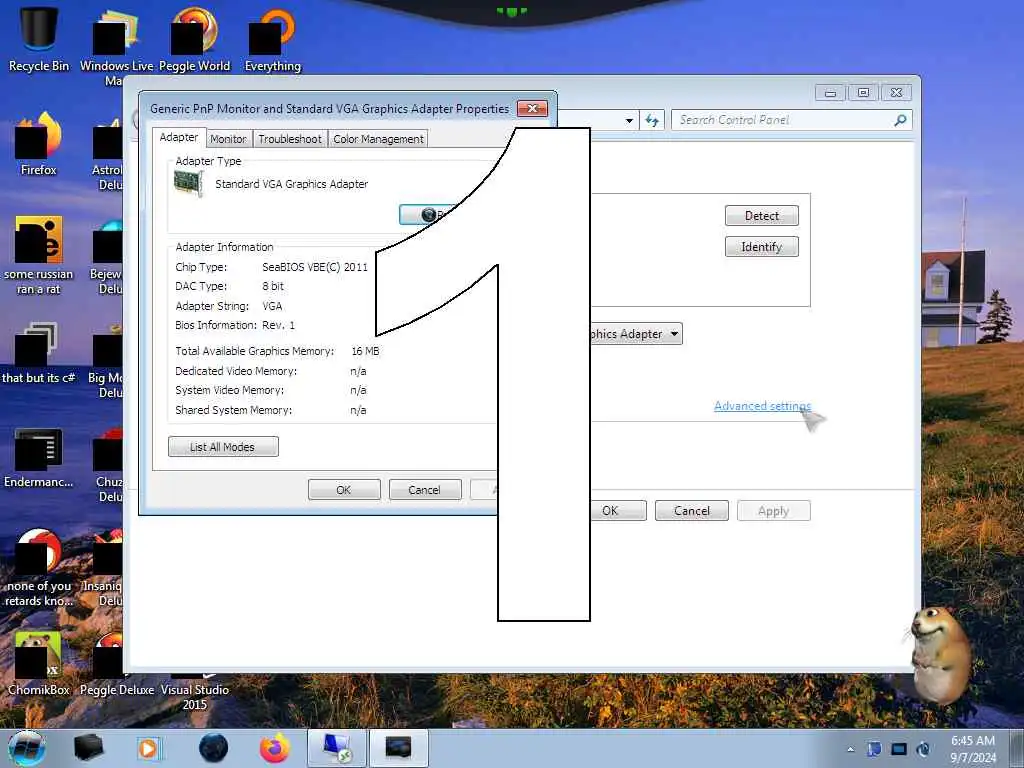Open the Endermanc... desktop icon
This screenshot has width=1024, height=768.
pos(39,457)
